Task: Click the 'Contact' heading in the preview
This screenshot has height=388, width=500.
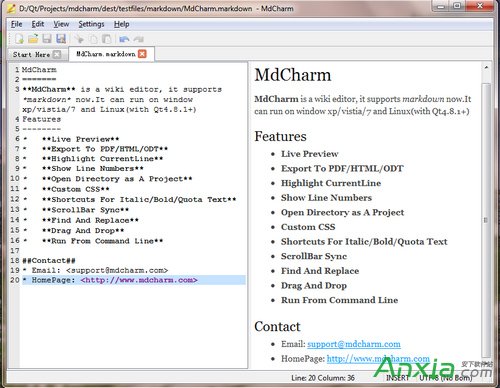Action: click(277, 326)
